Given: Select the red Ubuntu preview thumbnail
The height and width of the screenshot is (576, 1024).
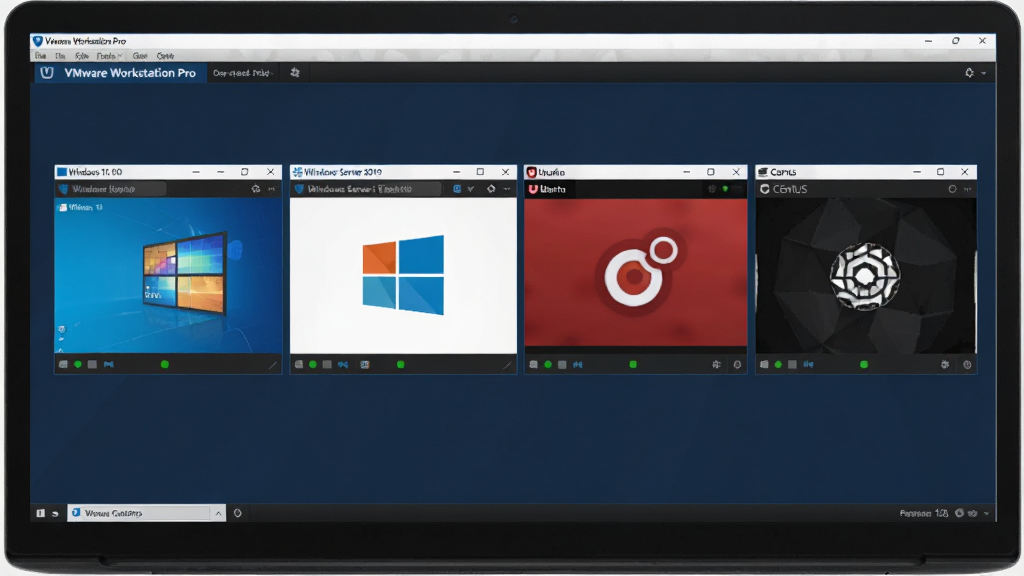Looking at the screenshot, I should click(635, 272).
